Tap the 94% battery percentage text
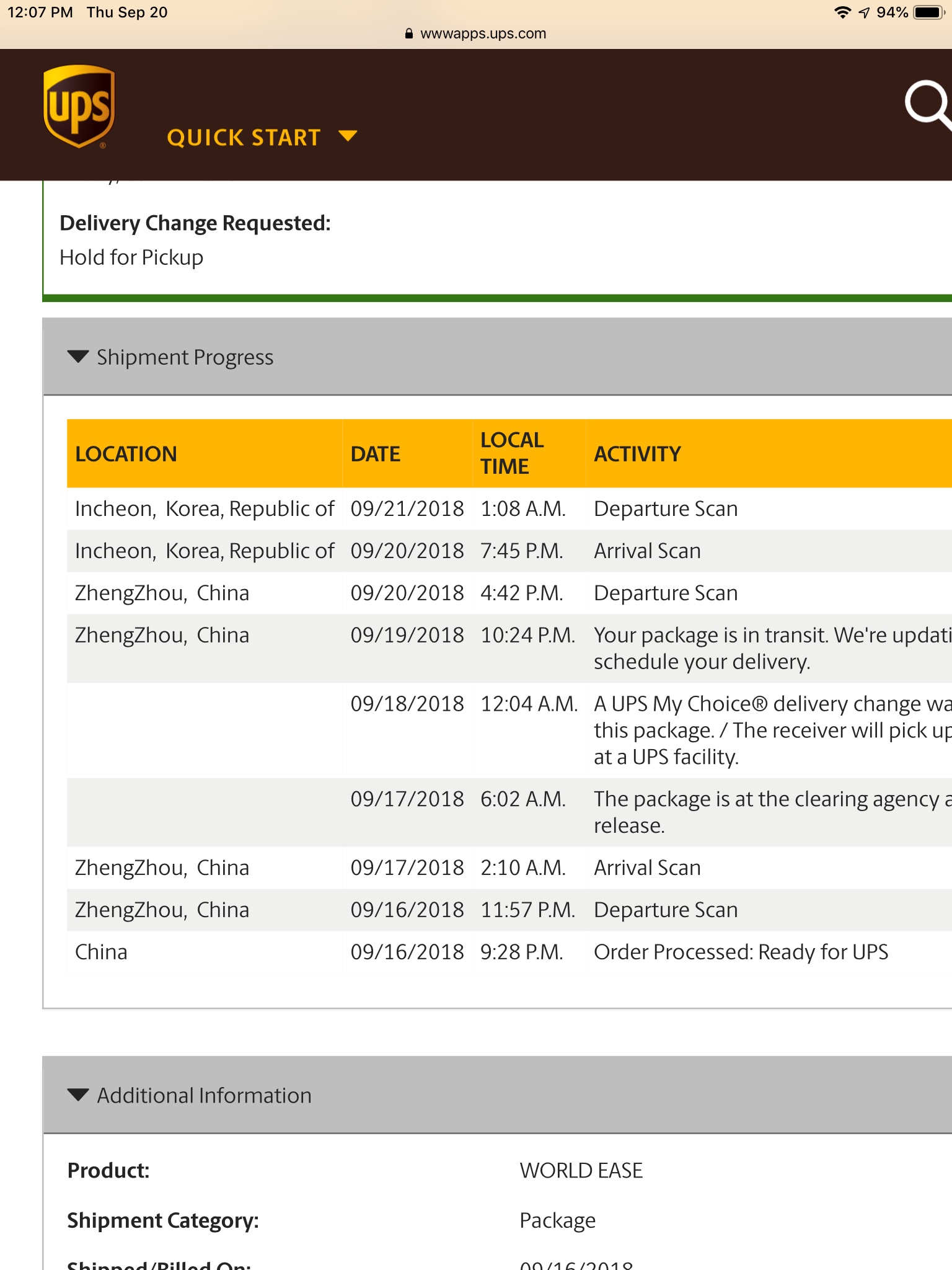 (x=892, y=12)
